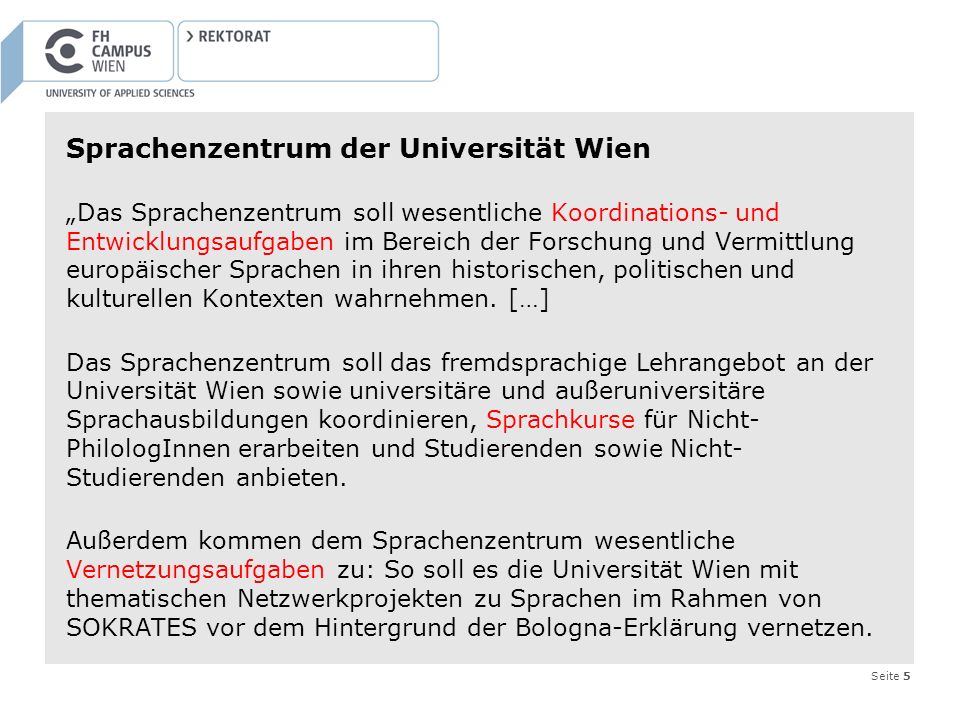Click the red word Entwicklungsaufgaben
Viewport: 960px width, 720px height.
pos(200,242)
